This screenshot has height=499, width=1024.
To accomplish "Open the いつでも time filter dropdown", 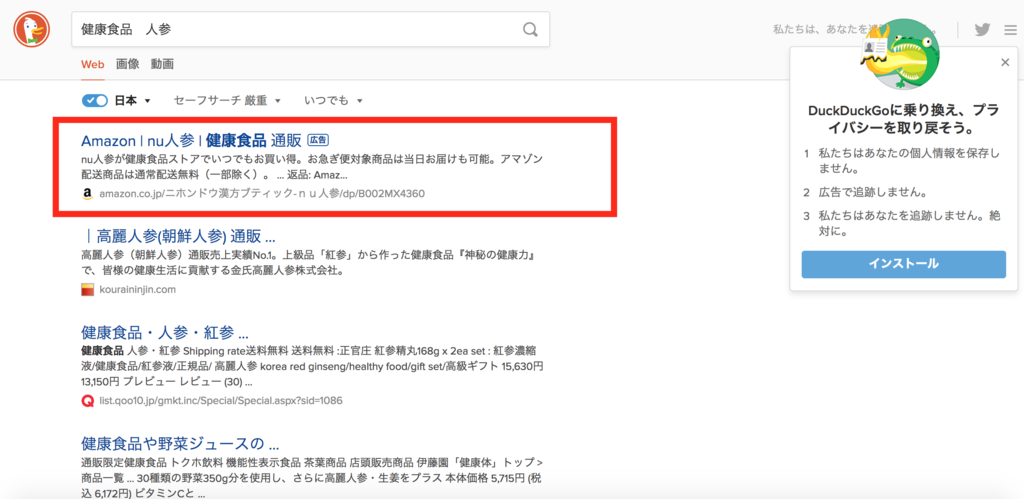I will 333,101.
